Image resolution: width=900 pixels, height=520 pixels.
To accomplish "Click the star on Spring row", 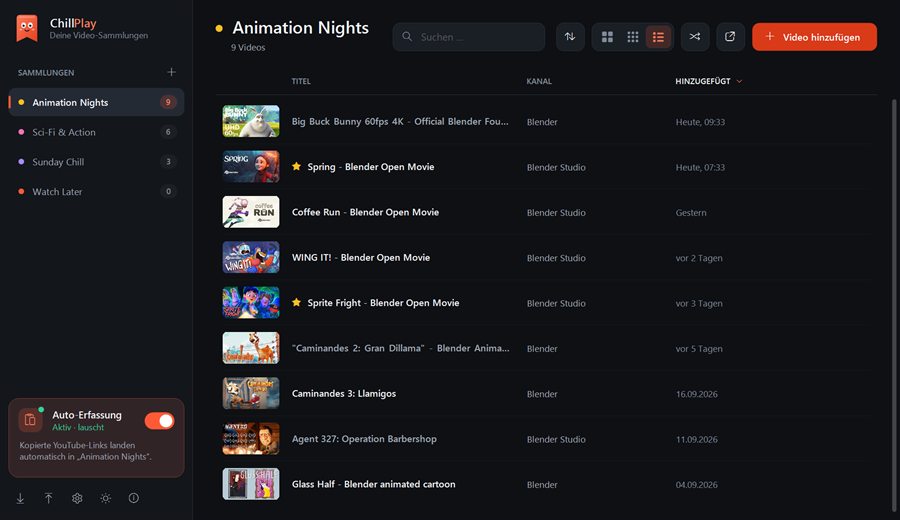I will [296, 166].
